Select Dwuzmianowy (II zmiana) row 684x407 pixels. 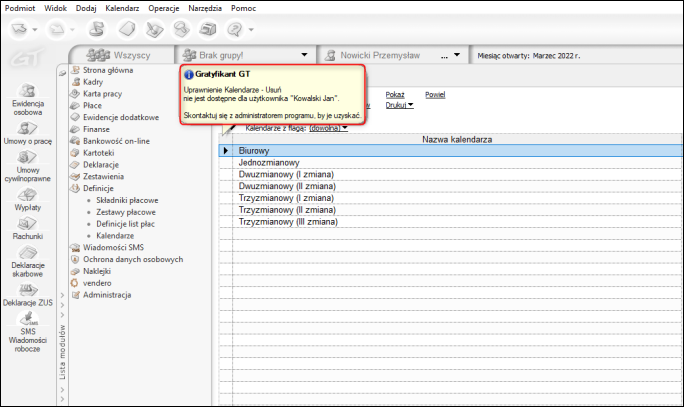451,186
